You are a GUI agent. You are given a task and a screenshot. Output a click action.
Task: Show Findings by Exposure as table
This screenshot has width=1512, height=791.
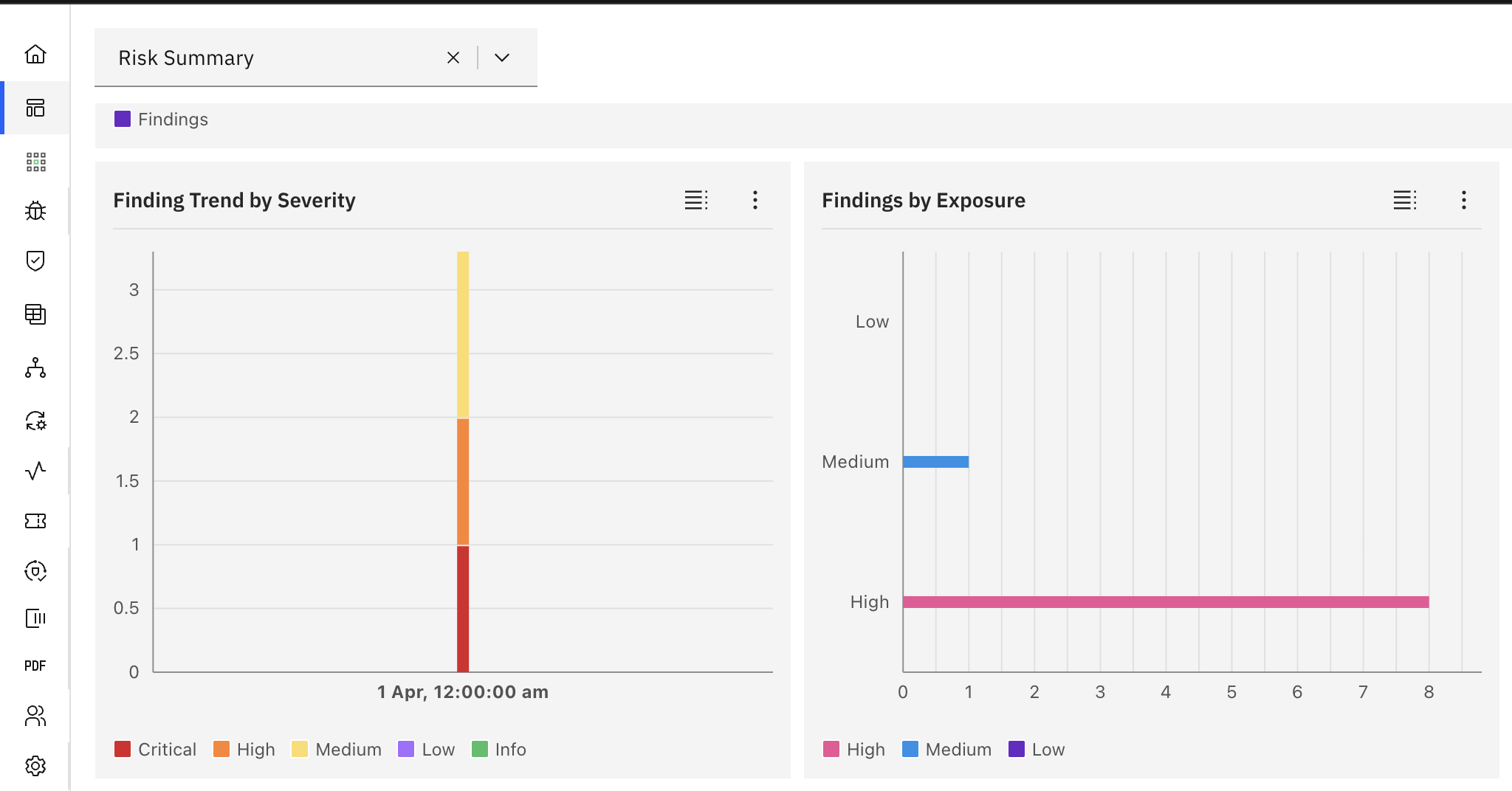(x=1404, y=200)
